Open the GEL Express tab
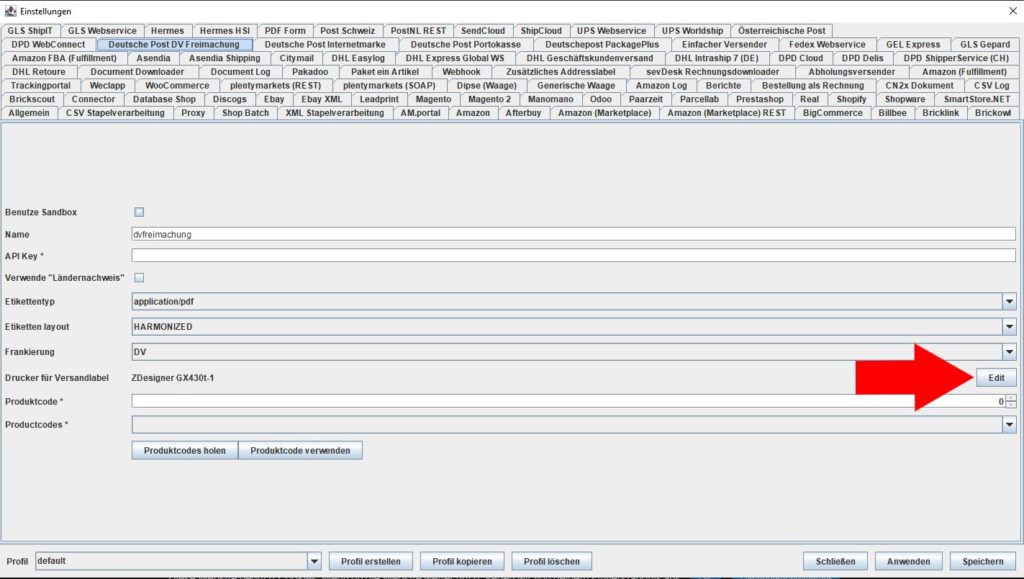Viewport: 1024px width, 579px height. (913, 44)
